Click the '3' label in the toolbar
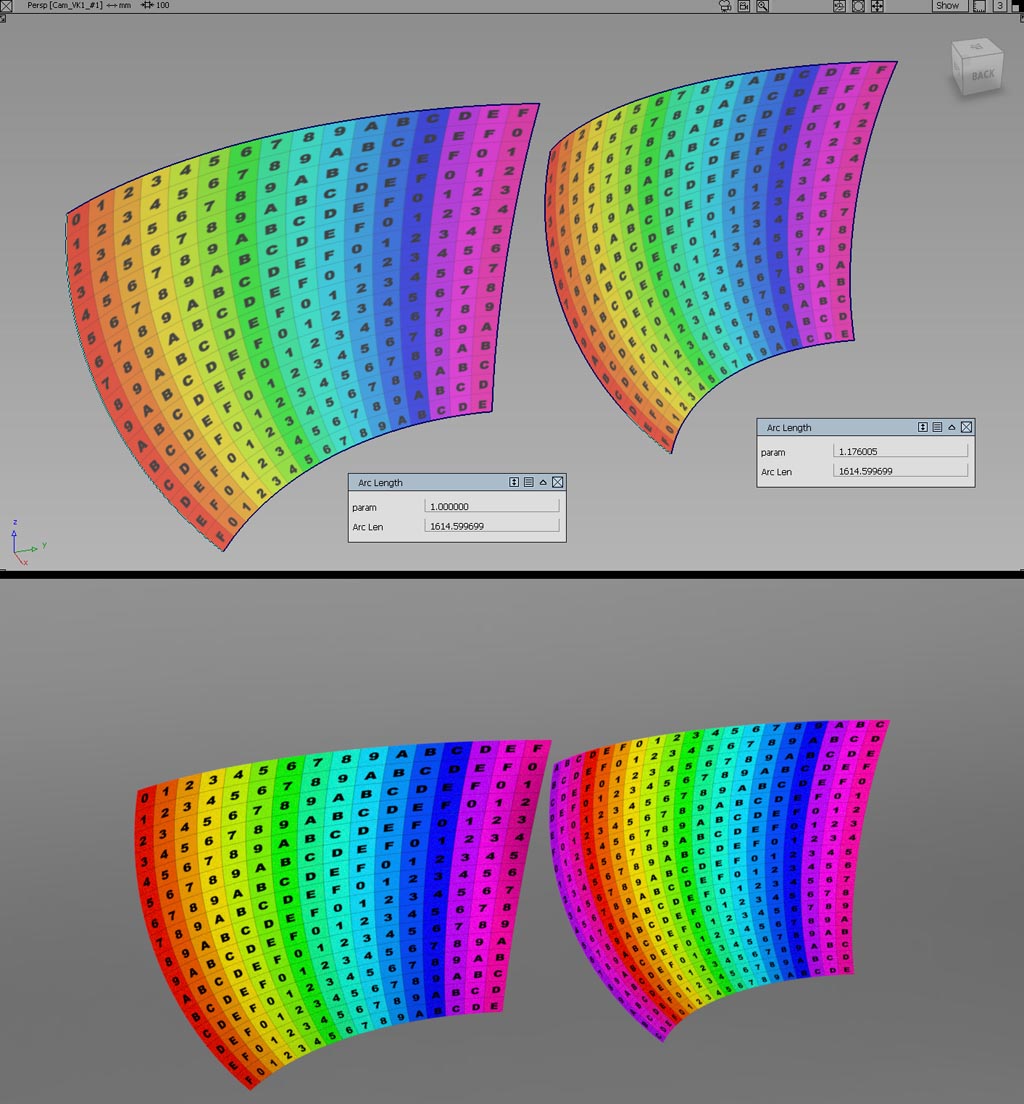The height and width of the screenshot is (1104, 1024). click(x=999, y=5)
